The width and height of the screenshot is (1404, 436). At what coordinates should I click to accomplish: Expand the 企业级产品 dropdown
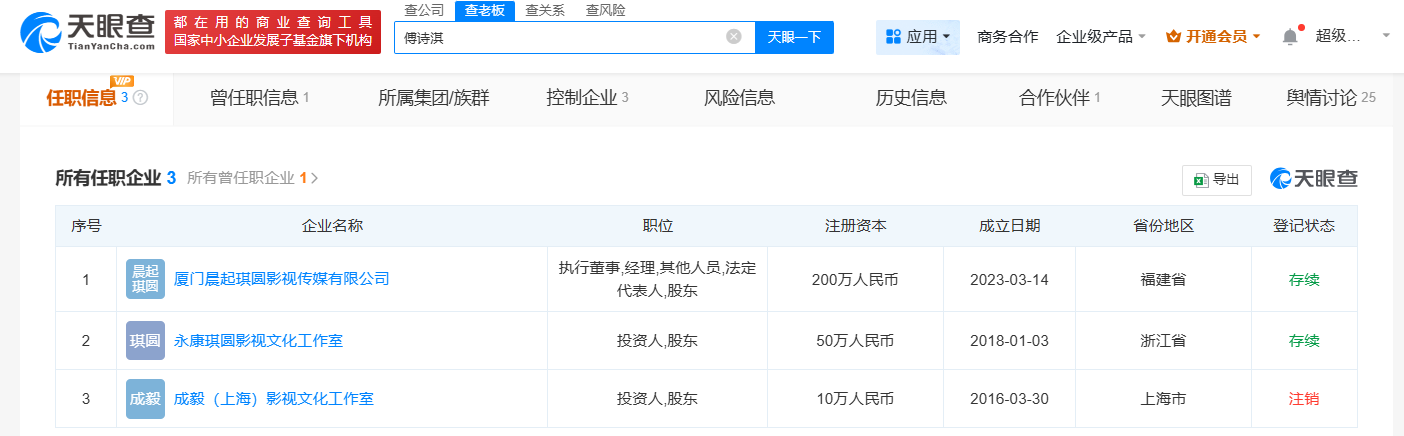1101,37
